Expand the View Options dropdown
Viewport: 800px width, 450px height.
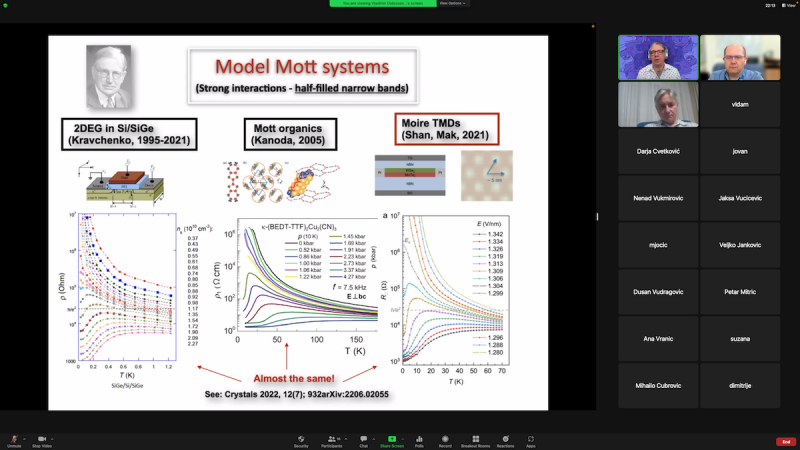point(450,3)
